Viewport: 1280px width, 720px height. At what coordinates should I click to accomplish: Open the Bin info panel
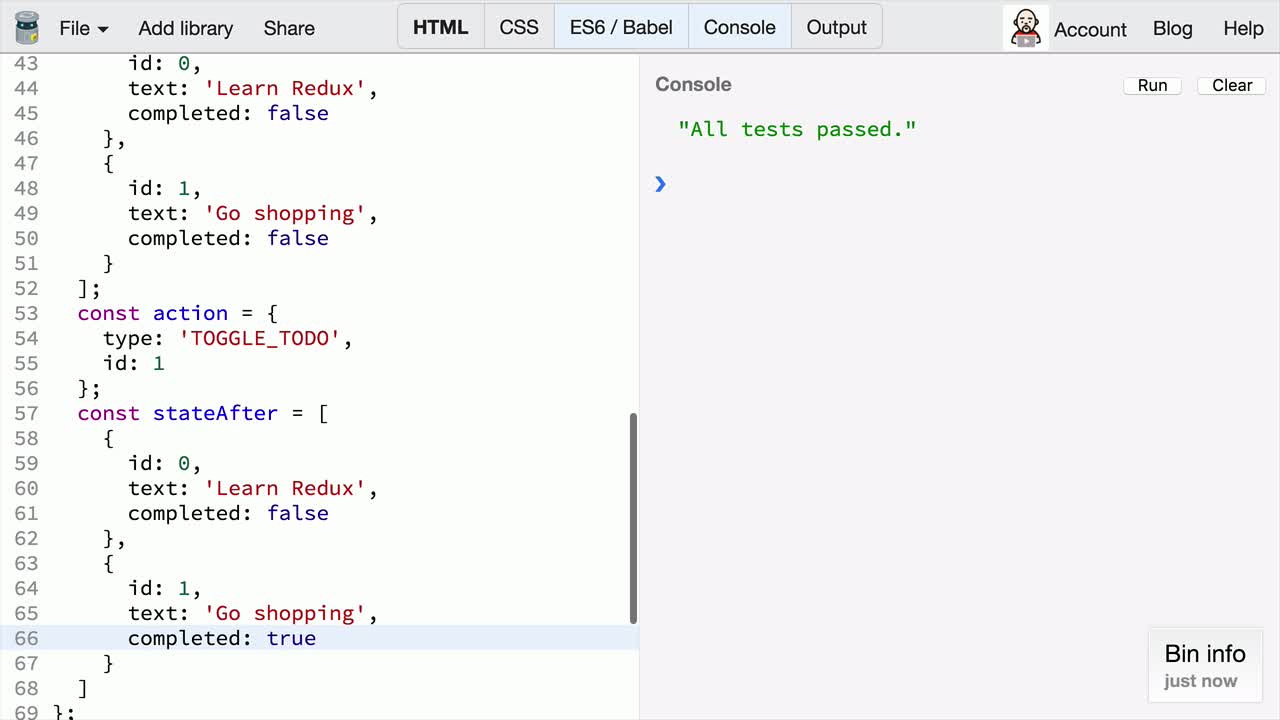click(x=1204, y=666)
